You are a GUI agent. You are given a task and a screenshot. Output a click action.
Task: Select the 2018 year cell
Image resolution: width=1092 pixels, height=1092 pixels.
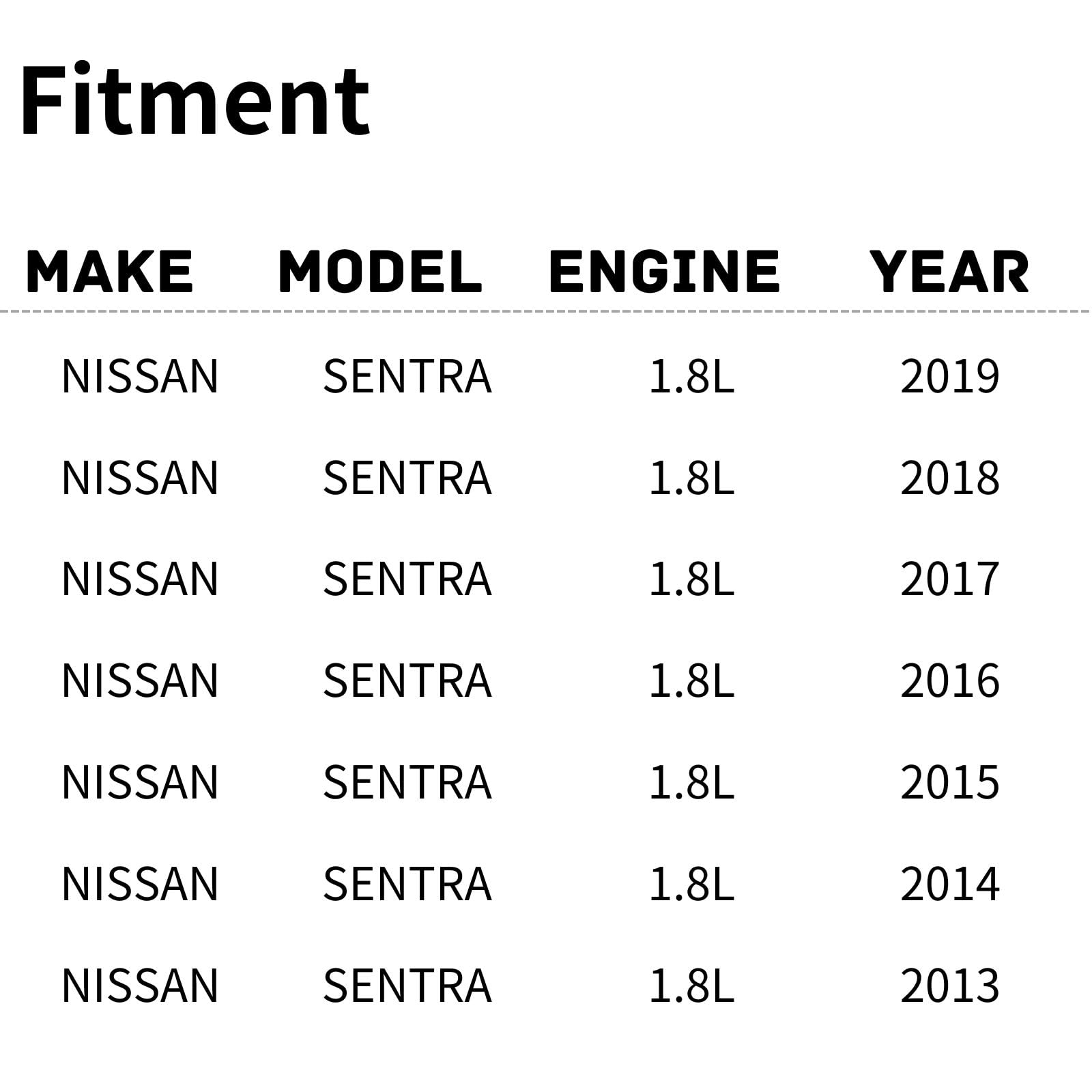(x=949, y=478)
